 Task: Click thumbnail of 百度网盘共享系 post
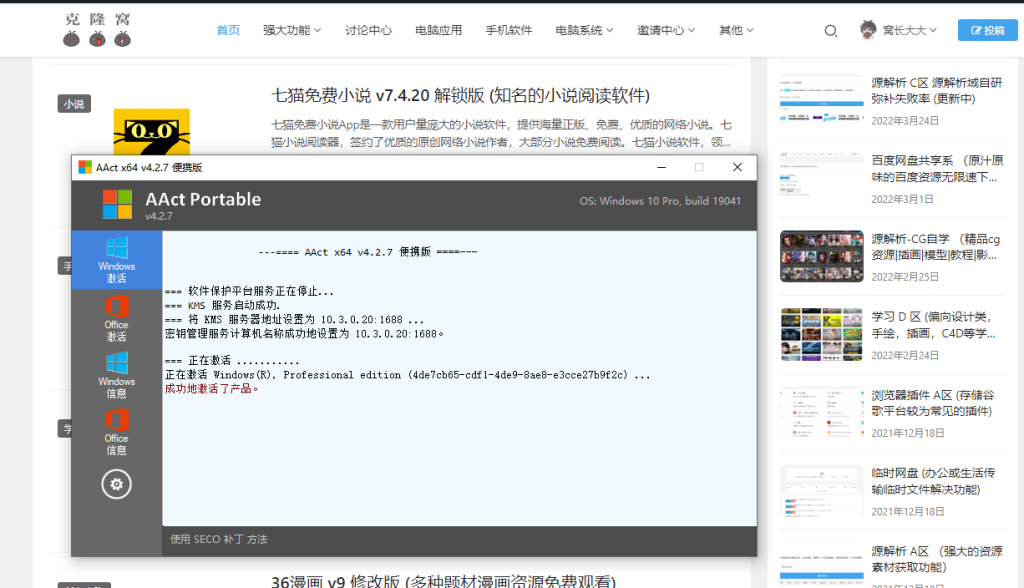tap(822, 178)
